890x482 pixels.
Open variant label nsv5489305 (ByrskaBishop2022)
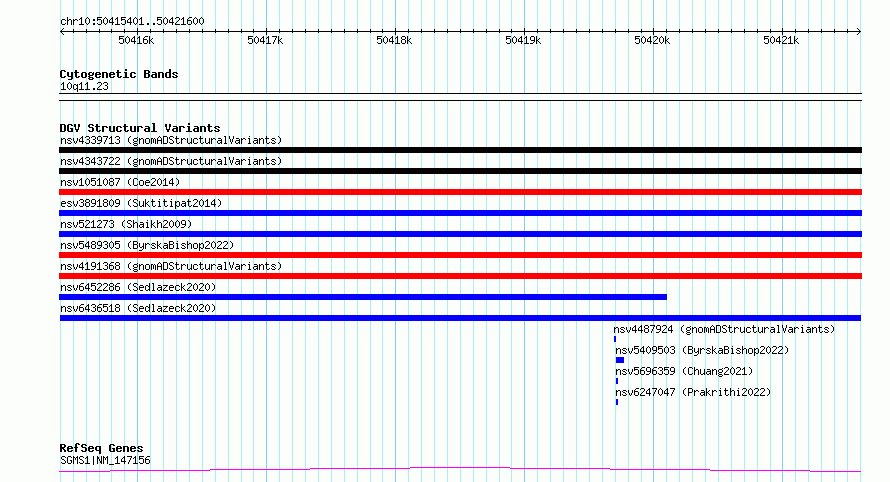147,245
